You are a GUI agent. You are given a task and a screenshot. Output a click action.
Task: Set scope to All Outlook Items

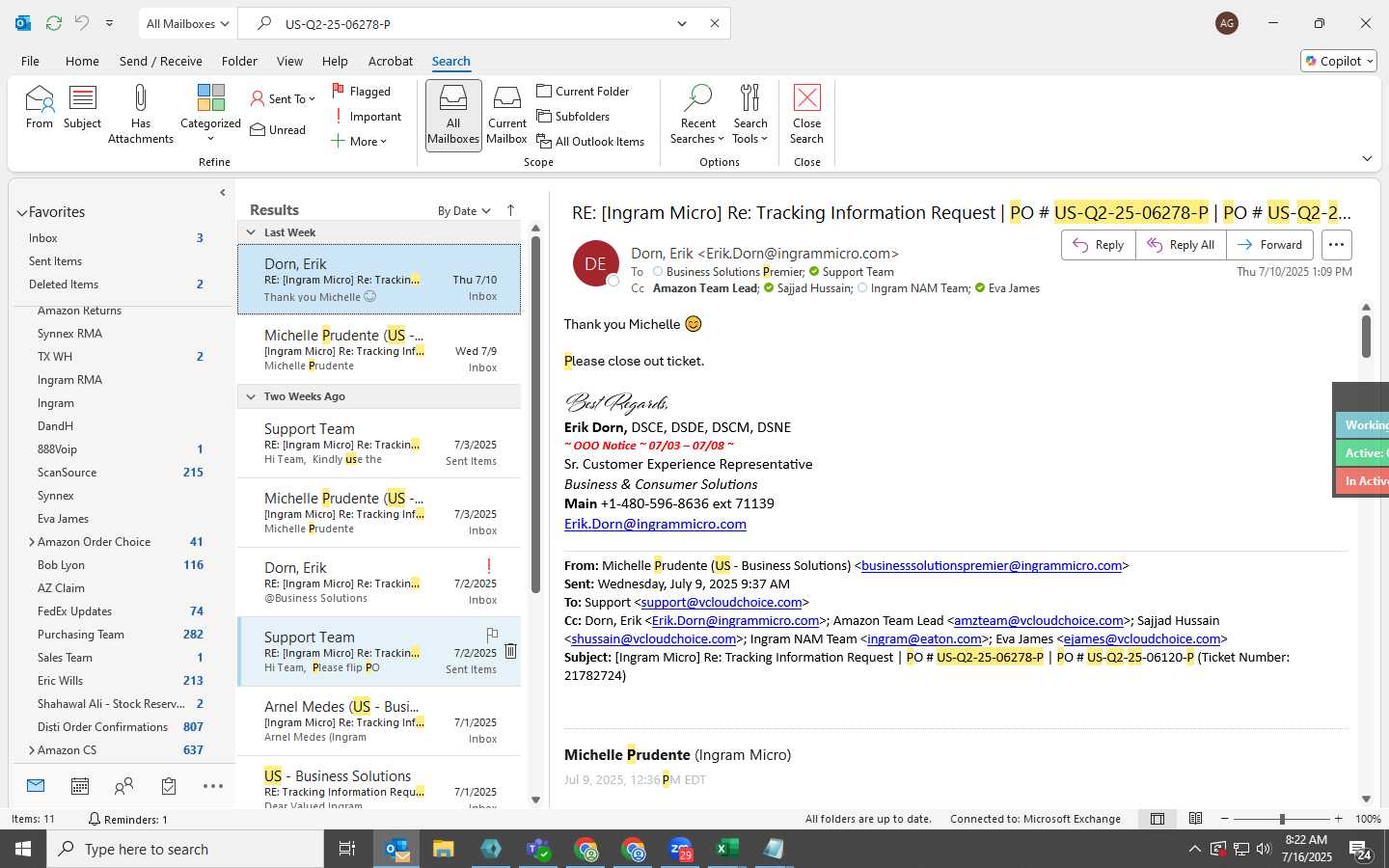click(x=590, y=141)
